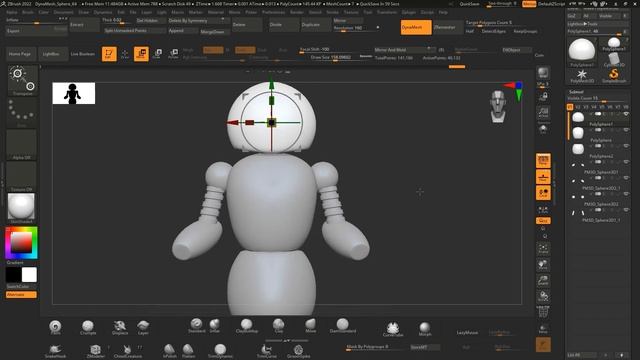The height and width of the screenshot is (360, 640).
Task: Open the Brush menu
Action: click(x=28, y=12)
